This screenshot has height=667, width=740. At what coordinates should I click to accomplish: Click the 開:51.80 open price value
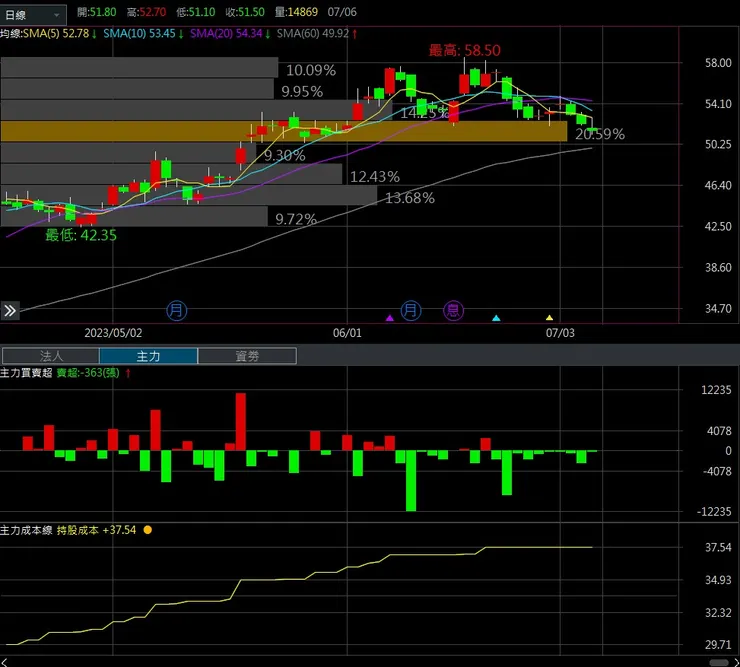[97, 12]
